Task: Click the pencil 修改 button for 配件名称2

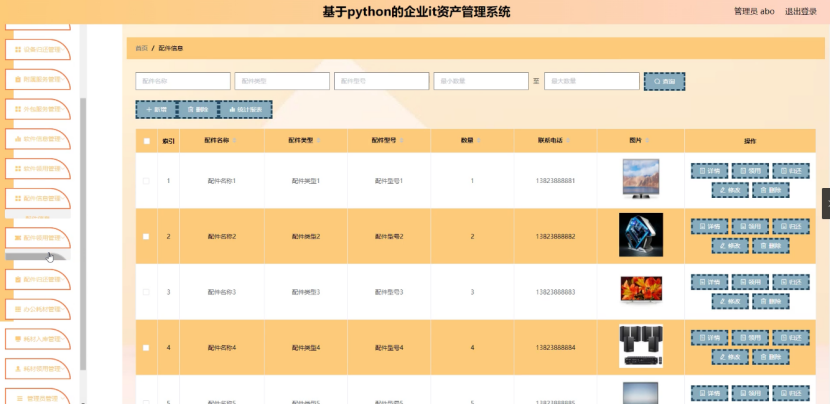Action: (730, 246)
